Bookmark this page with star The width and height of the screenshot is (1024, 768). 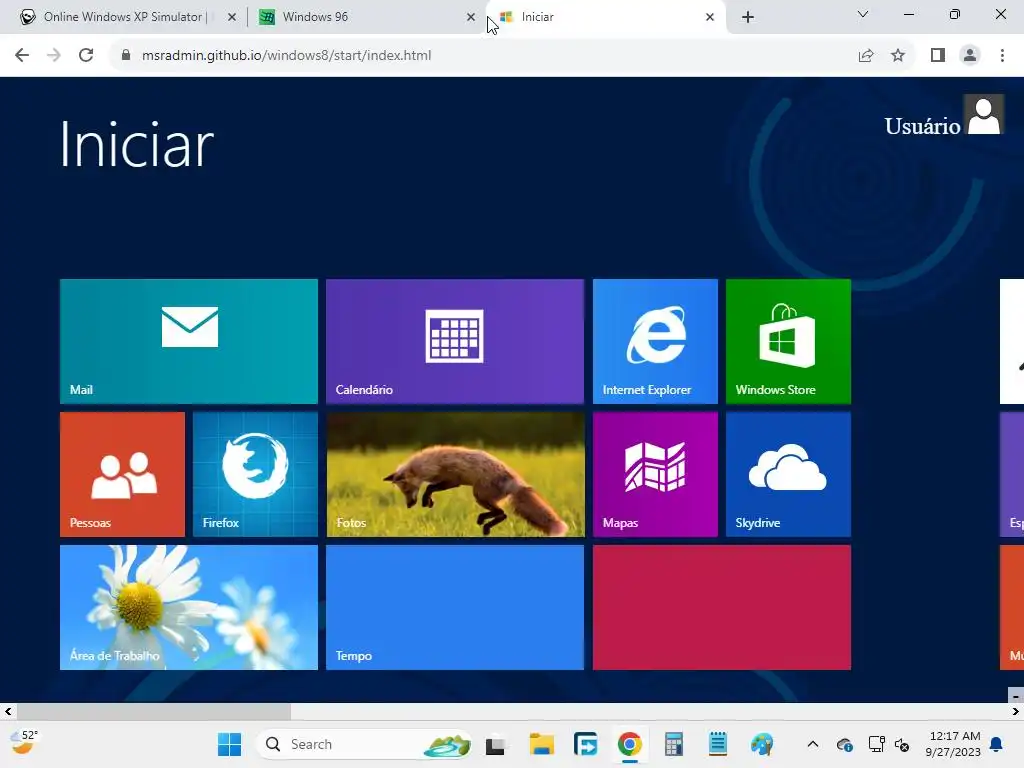coord(898,56)
